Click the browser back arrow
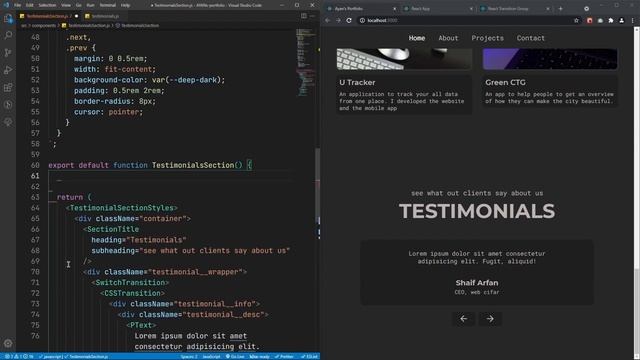The image size is (640, 360). pyautogui.click(x=328, y=20)
